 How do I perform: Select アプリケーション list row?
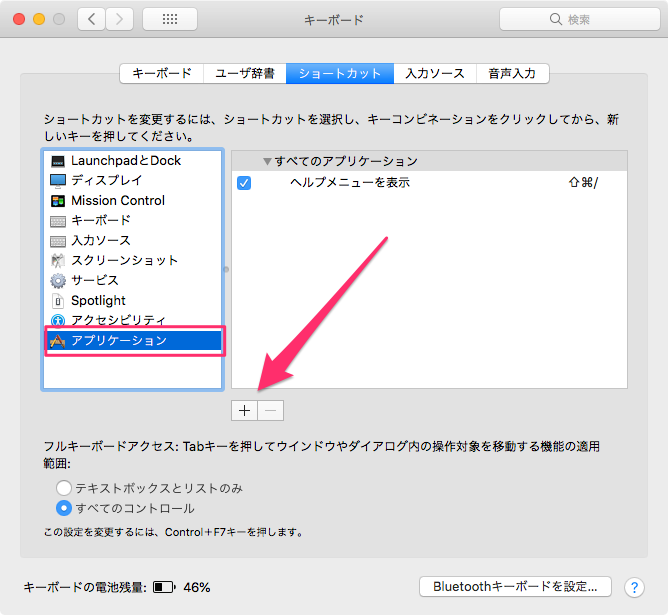(133, 341)
